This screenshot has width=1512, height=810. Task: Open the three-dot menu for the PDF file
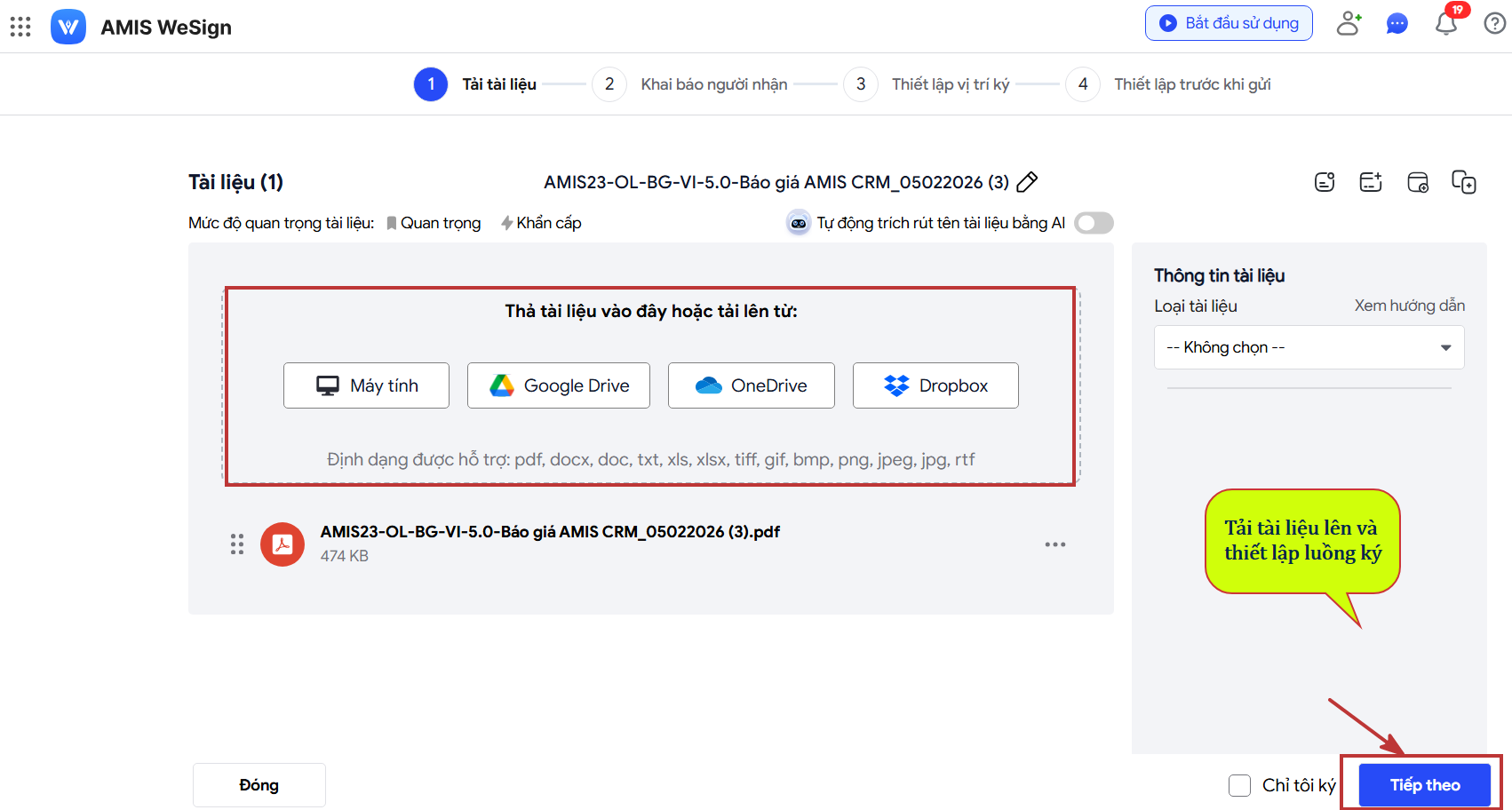[x=1055, y=544]
